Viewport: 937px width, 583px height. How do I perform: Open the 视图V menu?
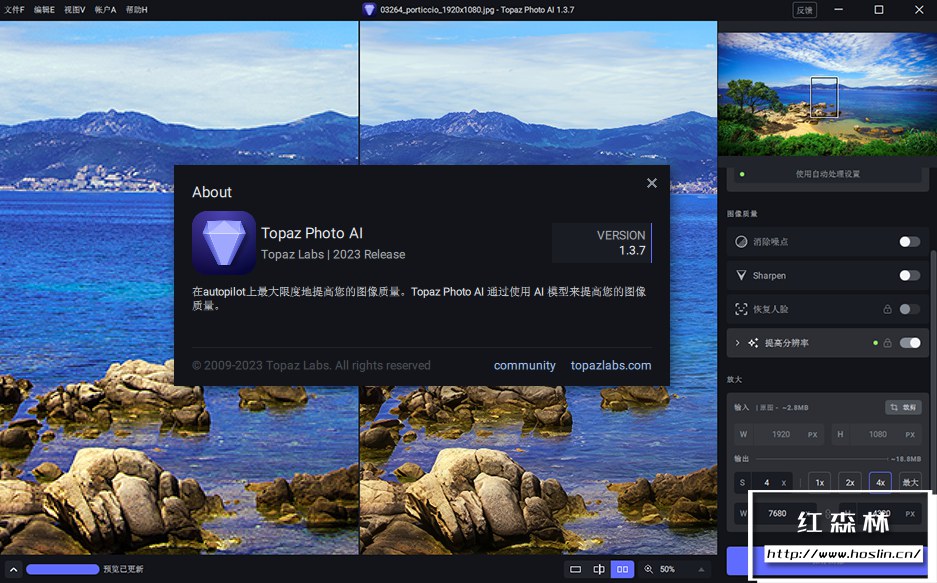(x=75, y=10)
